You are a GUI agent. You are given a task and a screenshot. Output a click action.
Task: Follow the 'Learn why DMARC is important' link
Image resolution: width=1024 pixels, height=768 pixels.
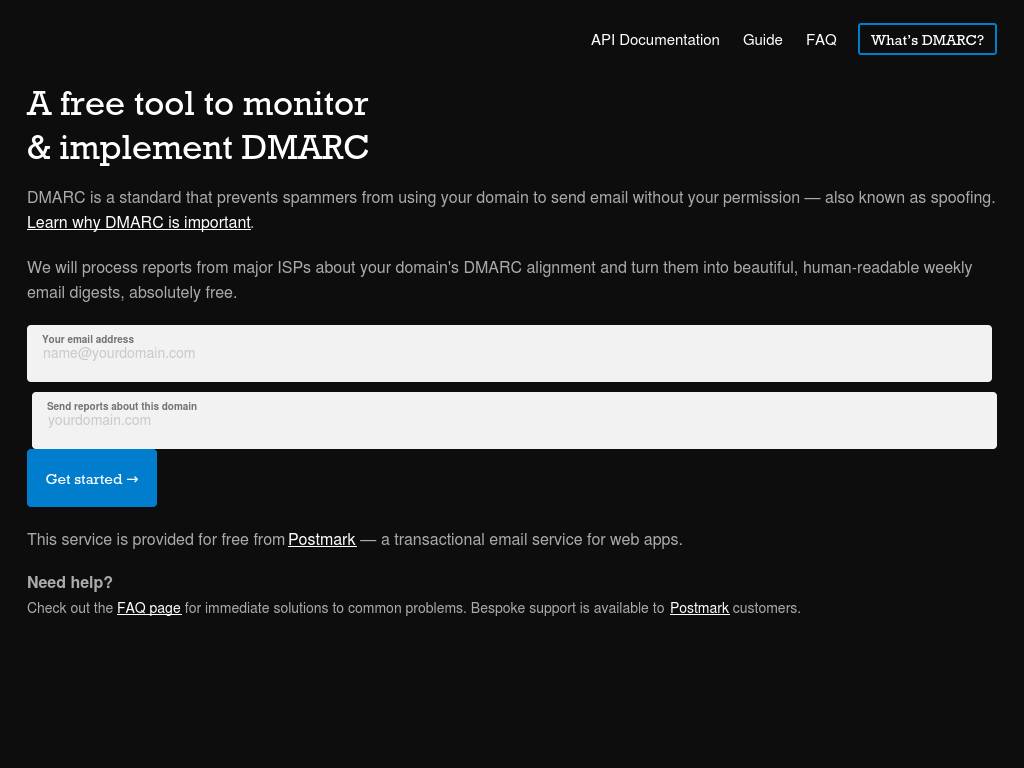tap(139, 222)
